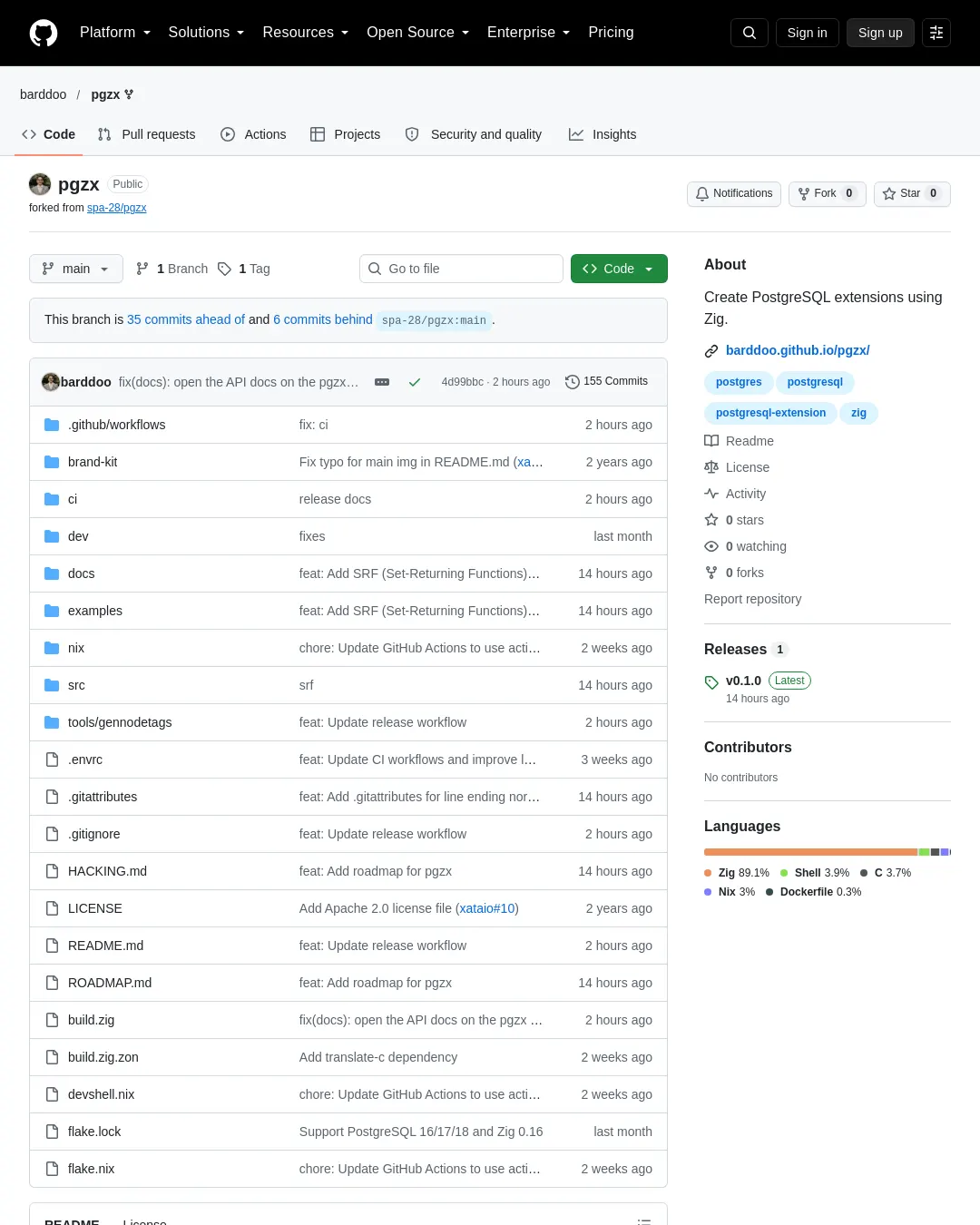Image resolution: width=980 pixels, height=1225 pixels.
Task: Click the License scale icon
Action: tap(711, 467)
